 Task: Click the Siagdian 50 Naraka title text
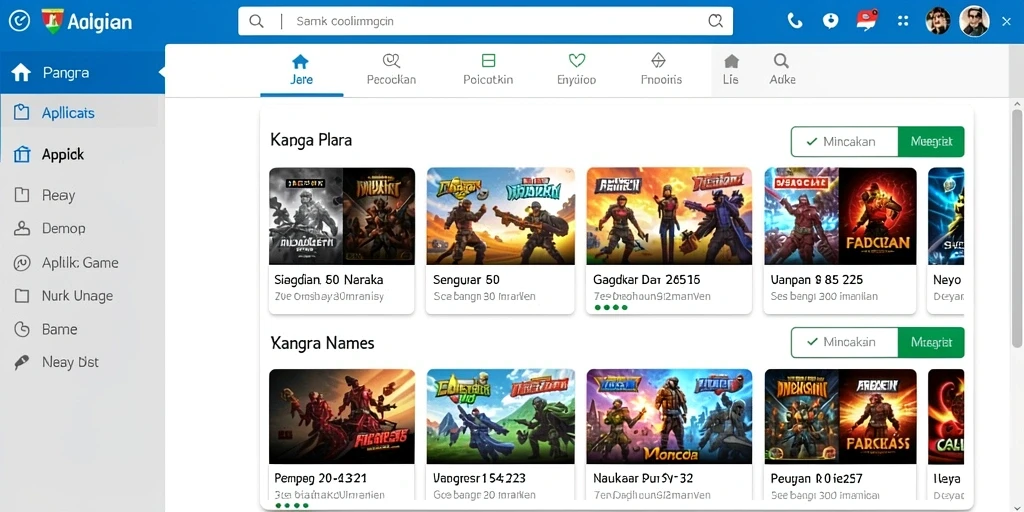[x=328, y=280]
